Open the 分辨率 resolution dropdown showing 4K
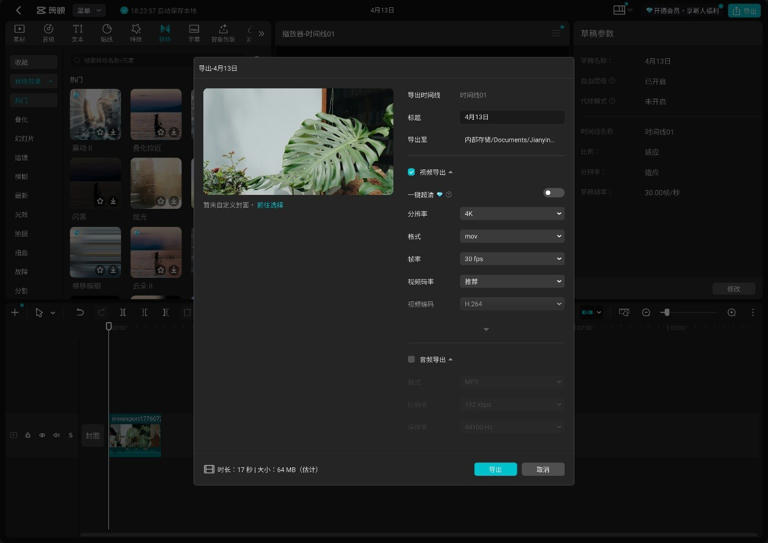768x543 pixels. (x=511, y=214)
